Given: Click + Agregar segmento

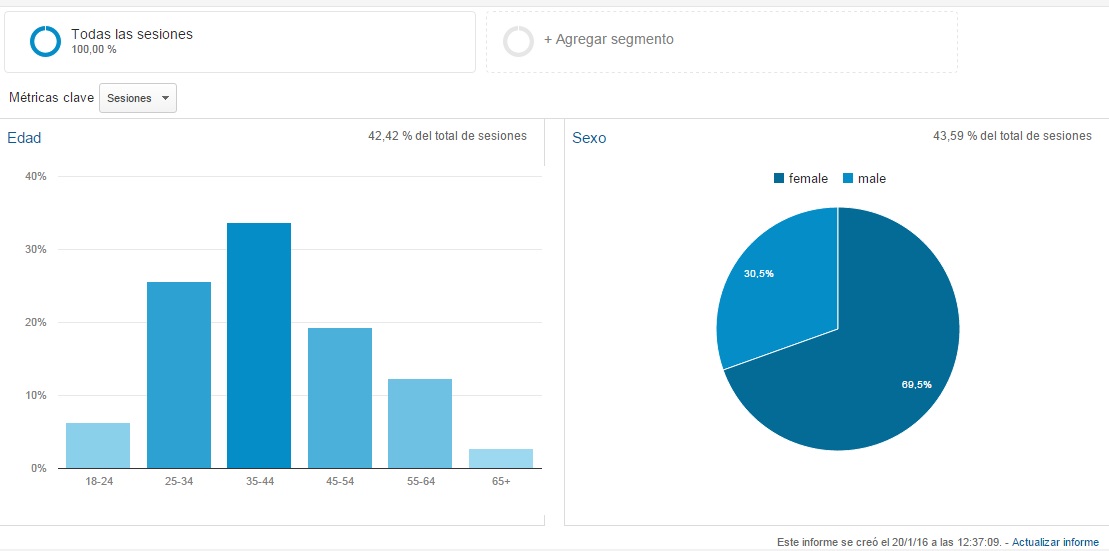Looking at the screenshot, I should point(608,40).
